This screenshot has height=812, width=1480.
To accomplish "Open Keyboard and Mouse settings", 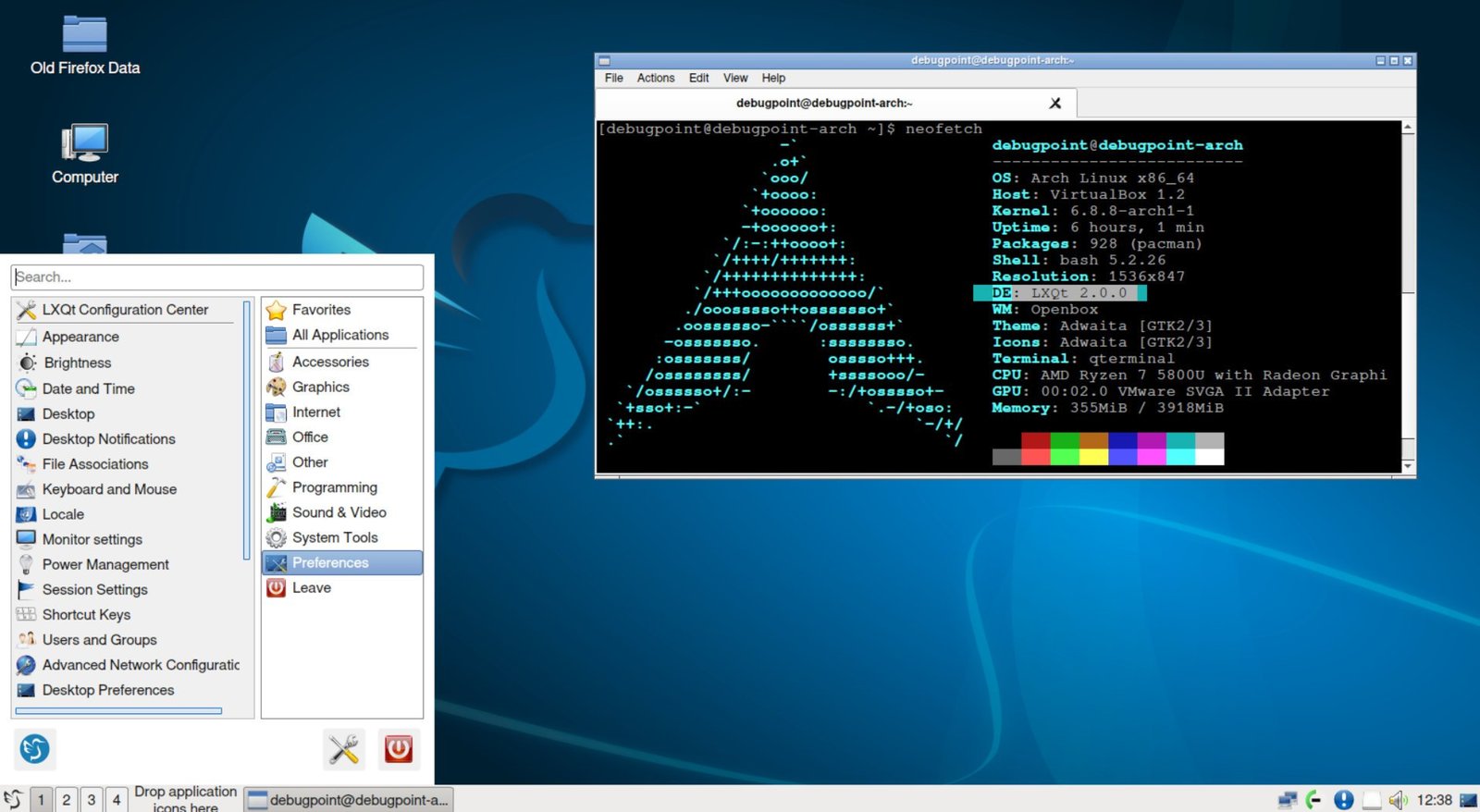I will pyautogui.click(x=109, y=489).
